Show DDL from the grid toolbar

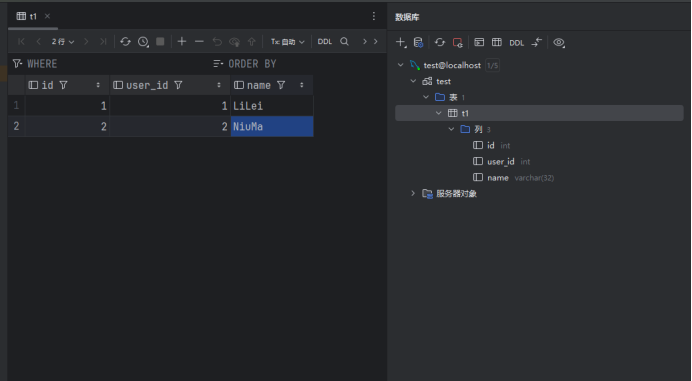coord(325,41)
